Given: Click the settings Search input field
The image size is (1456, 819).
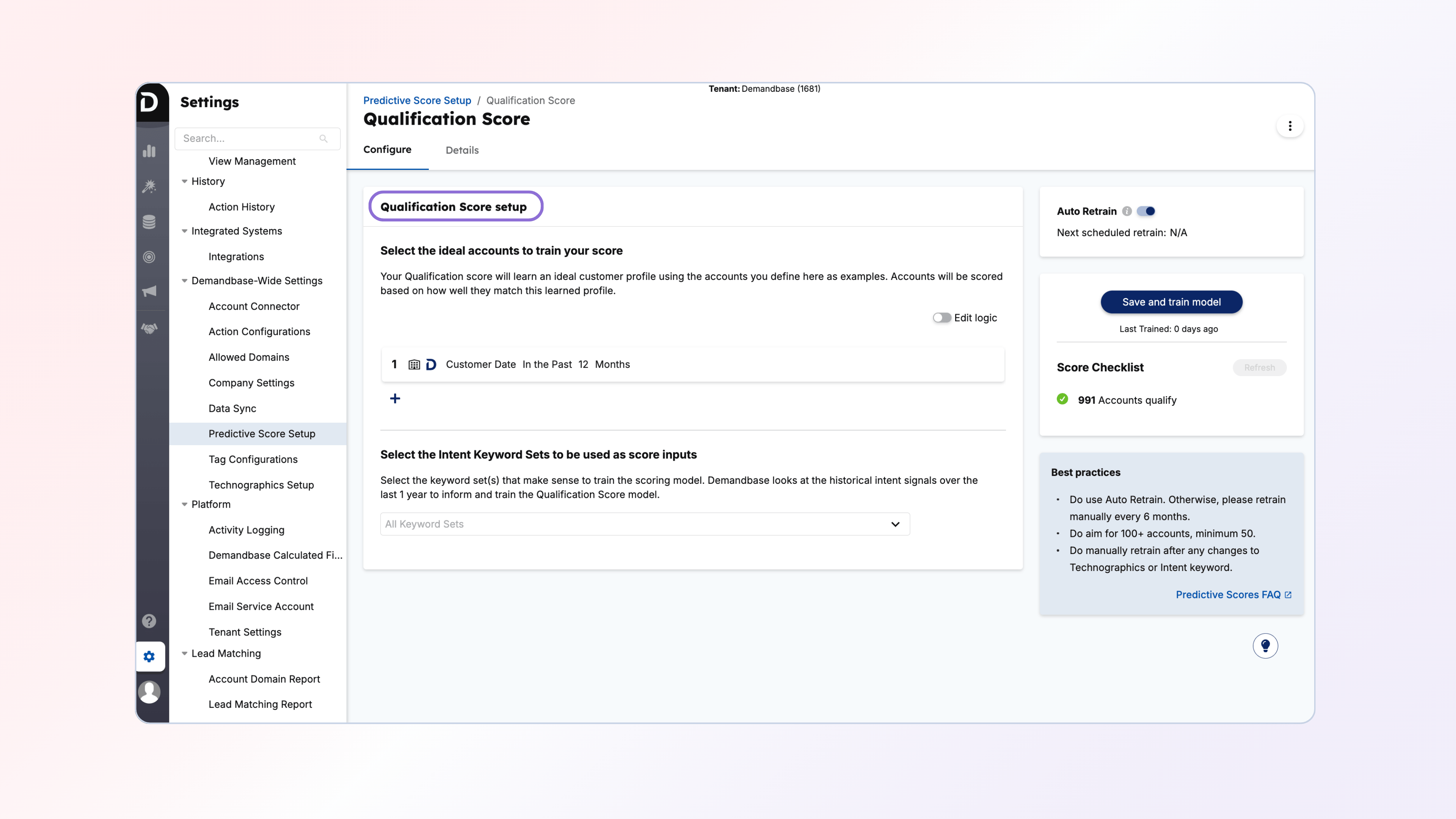Looking at the screenshot, I should [249, 138].
